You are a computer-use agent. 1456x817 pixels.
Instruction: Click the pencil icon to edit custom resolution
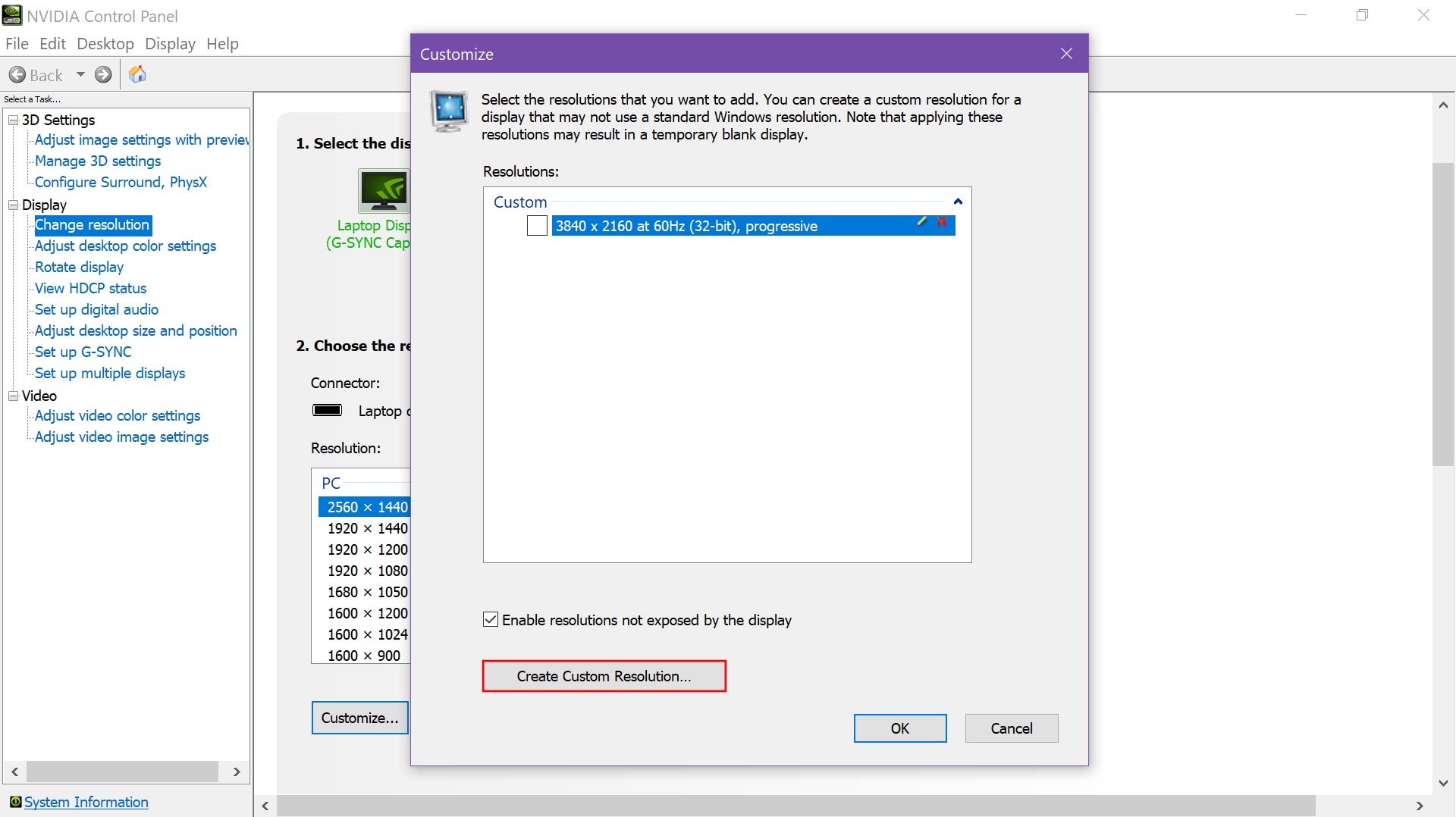coord(921,221)
